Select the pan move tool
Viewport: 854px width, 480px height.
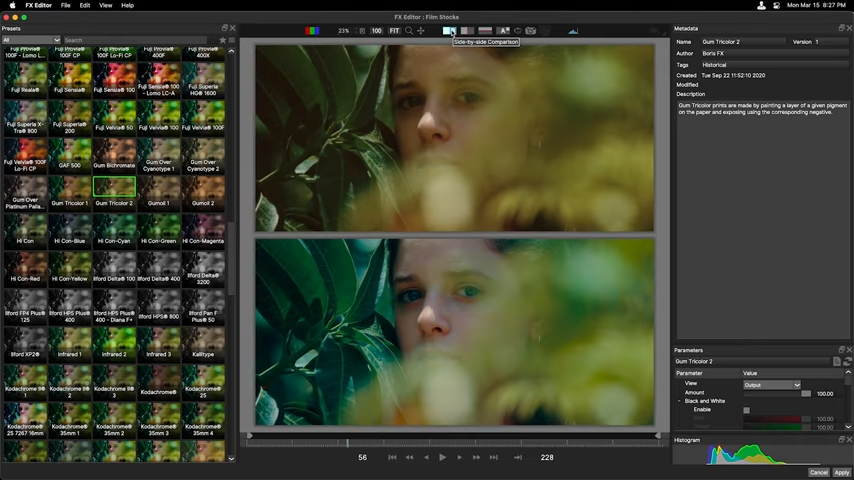[421, 31]
